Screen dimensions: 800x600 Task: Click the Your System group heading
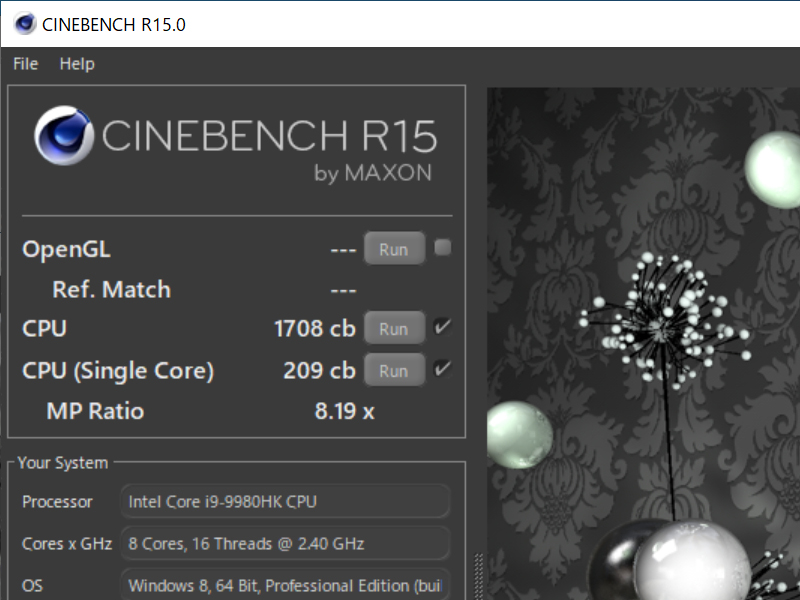(63, 463)
